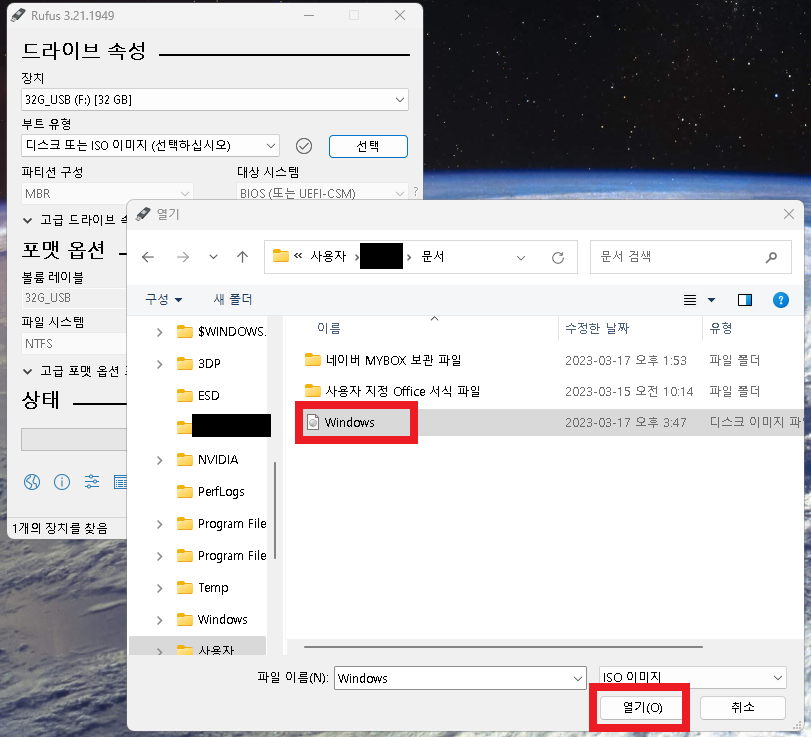Expand the Temp tree folder
Image resolution: width=811 pixels, height=737 pixels.
pos(159,589)
